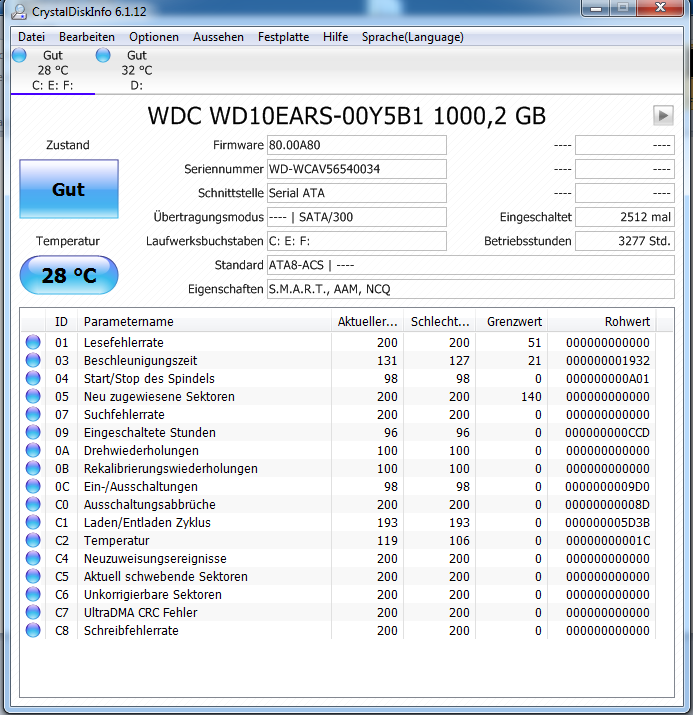This screenshot has width=693, height=715.
Task: Click status icon of UltraDMA CRC Fehler row
Action: coord(33,612)
